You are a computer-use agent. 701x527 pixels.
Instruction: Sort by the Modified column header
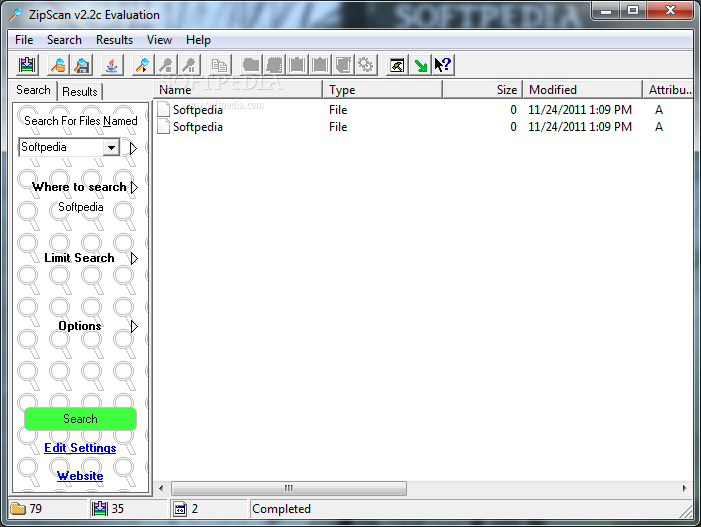click(583, 90)
